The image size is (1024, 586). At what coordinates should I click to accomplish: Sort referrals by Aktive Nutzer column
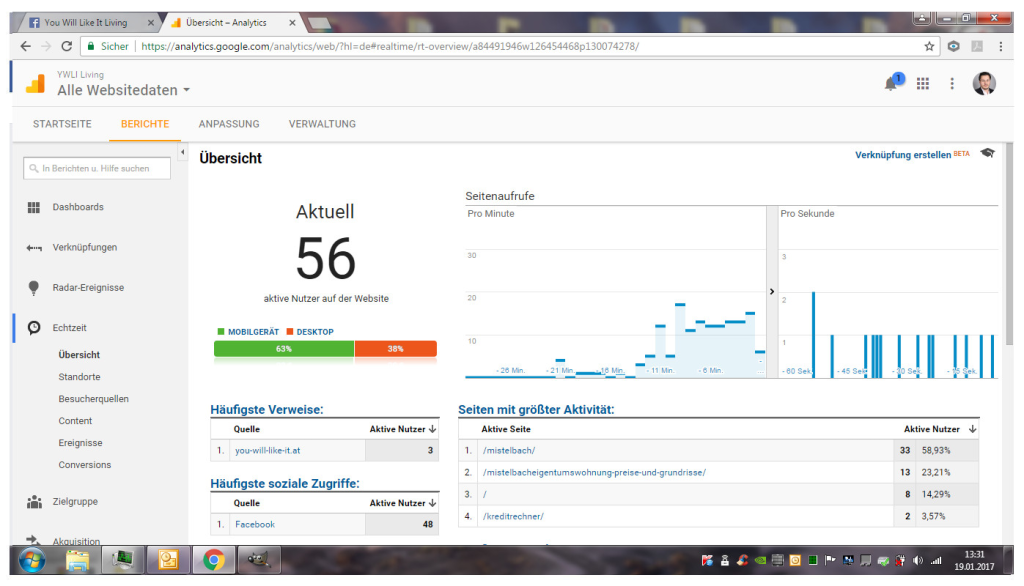(x=403, y=429)
